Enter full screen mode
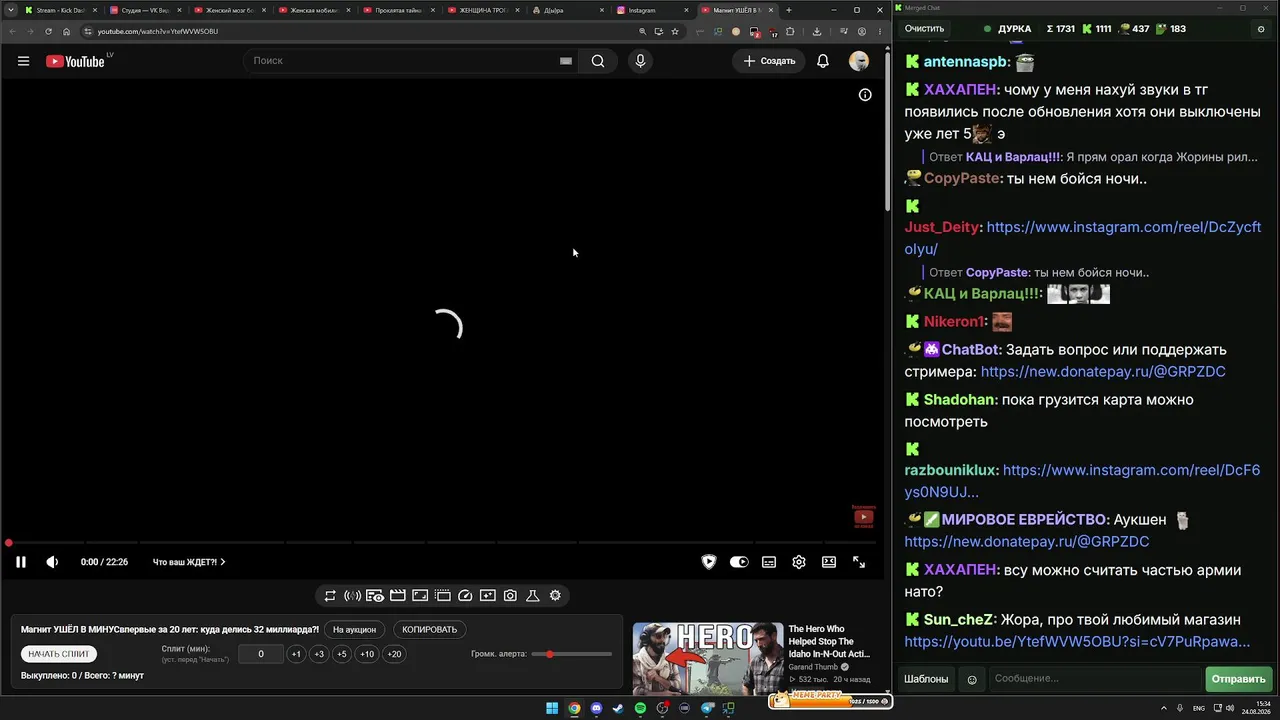 tap(859, 562)
